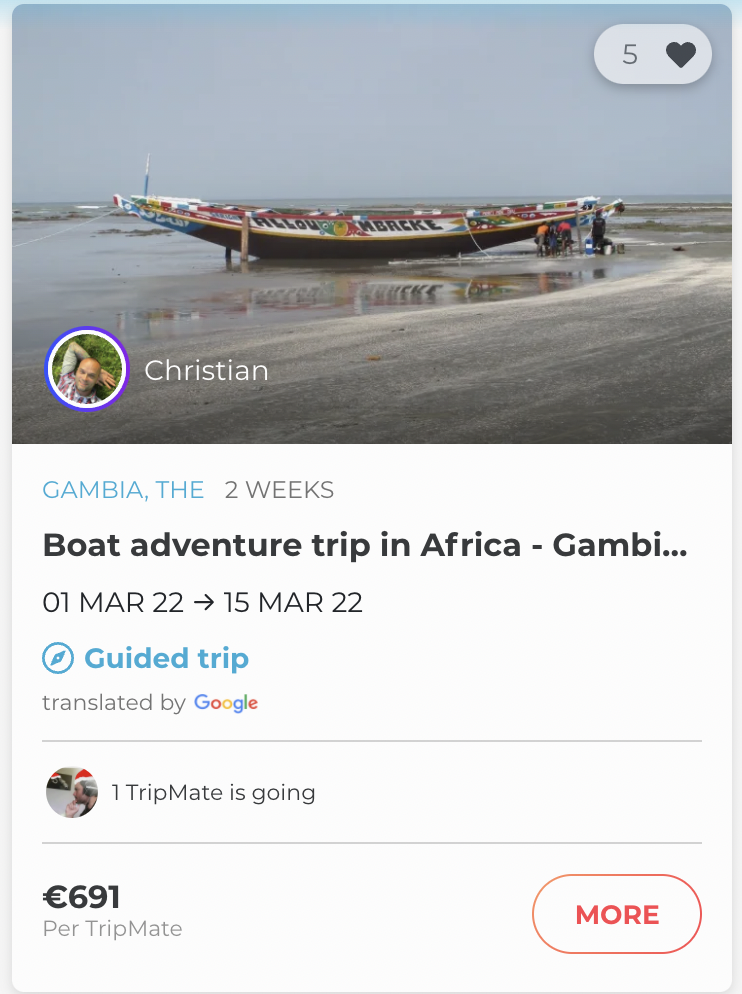Screen dimensions: 742x994
Task: Open Christian's circular profile avatar
Action: pyautogui.click(x=87, y=370)
